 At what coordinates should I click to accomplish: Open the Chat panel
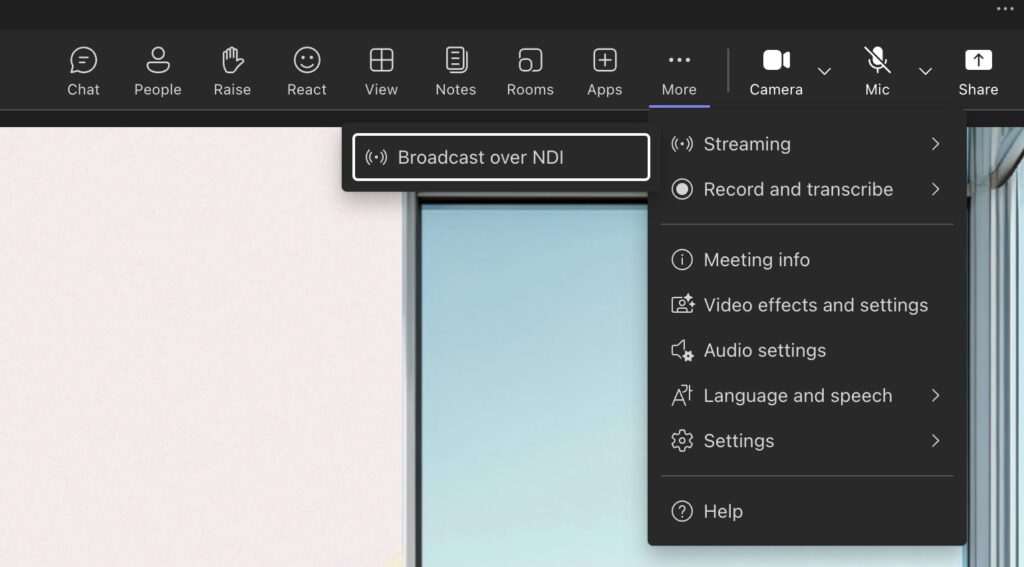coord(84,71)
